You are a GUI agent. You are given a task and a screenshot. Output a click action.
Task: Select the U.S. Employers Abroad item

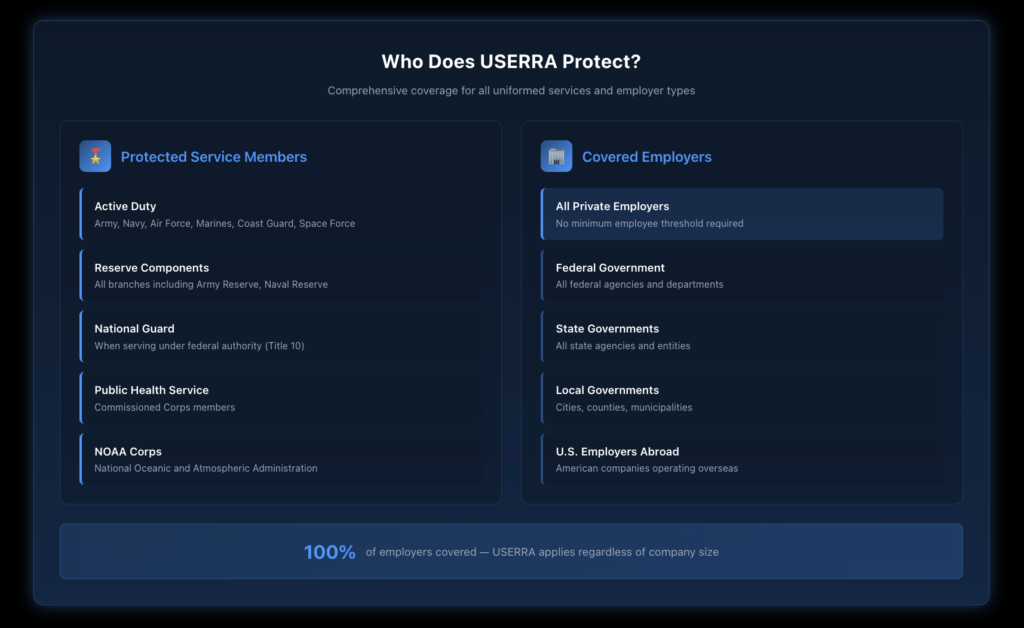click(x=742, y=459)
